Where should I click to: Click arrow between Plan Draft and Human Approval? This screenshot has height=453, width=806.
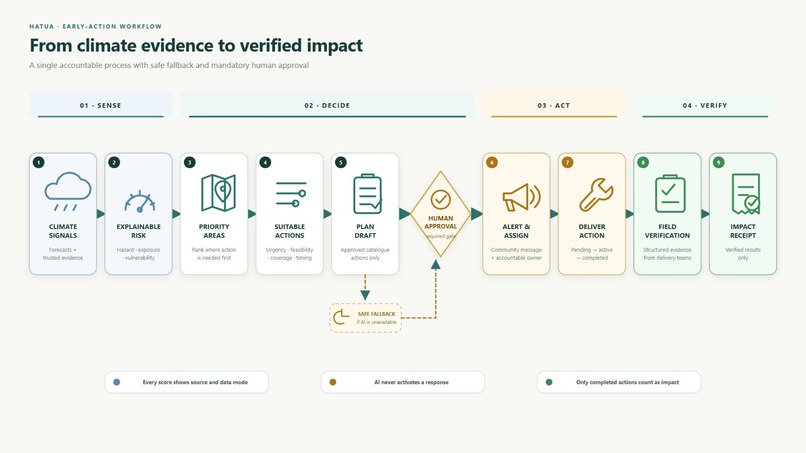[x=405, y=214]
